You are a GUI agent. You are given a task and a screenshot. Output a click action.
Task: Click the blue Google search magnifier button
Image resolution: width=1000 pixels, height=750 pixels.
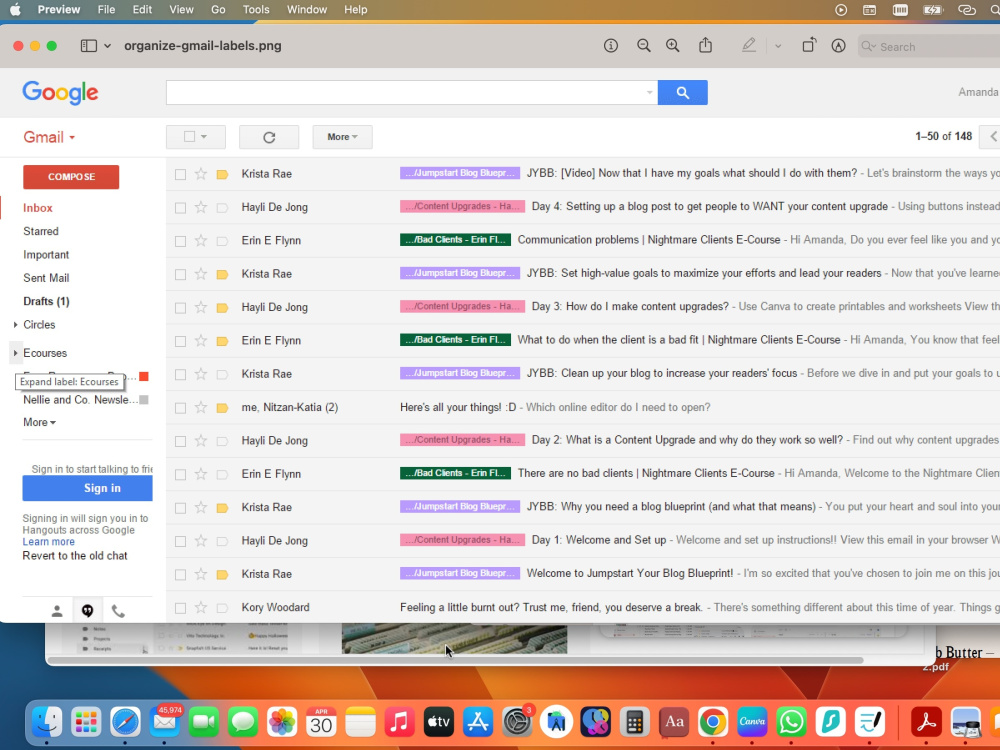coord(682,92)
